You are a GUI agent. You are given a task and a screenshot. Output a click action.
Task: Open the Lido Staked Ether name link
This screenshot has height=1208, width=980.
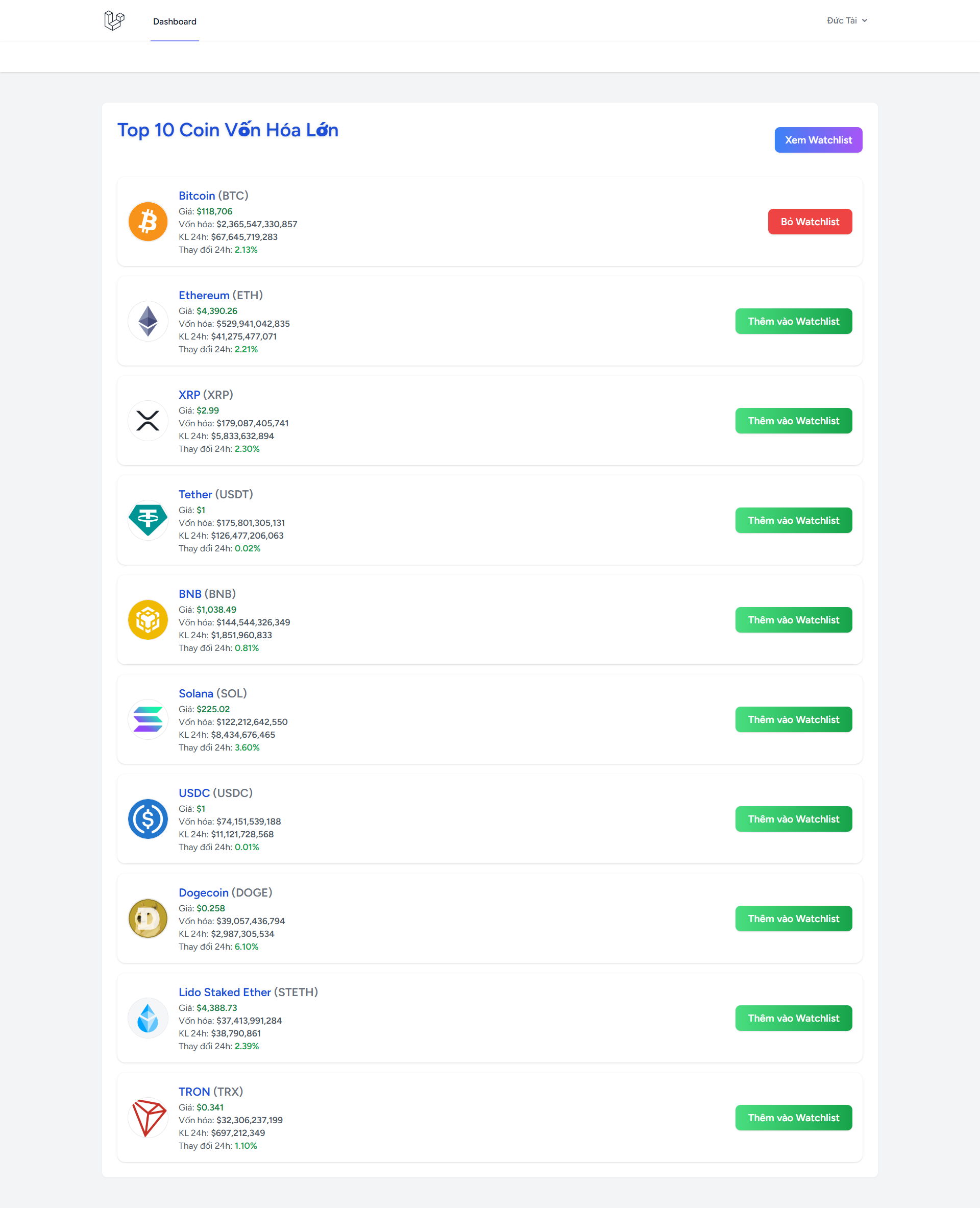(x=225, y=992)
